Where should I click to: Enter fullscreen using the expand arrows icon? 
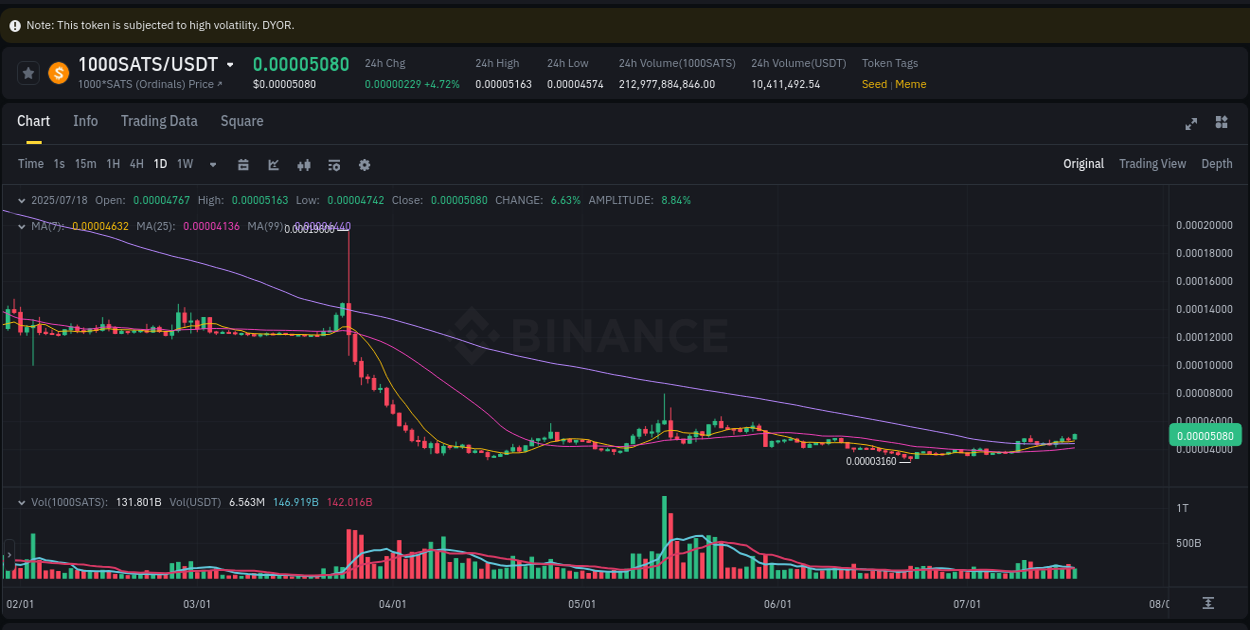coord(1191,123)
